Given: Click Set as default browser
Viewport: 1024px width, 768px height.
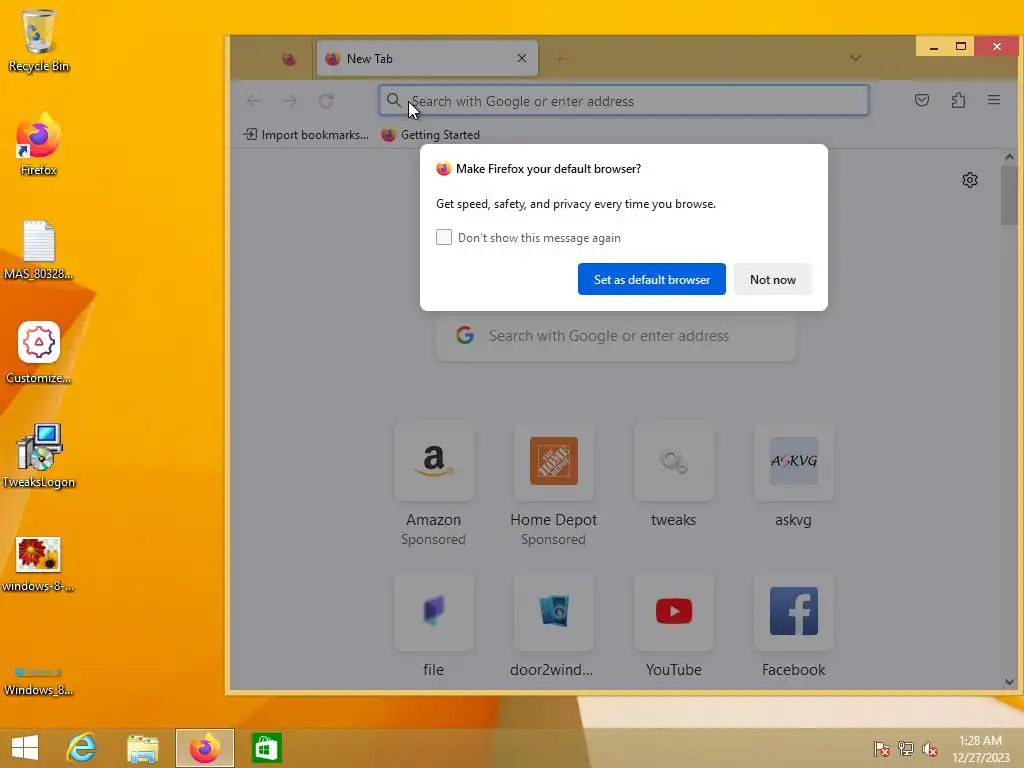Looking at the screenshot, I should click(x=652, y=279).
